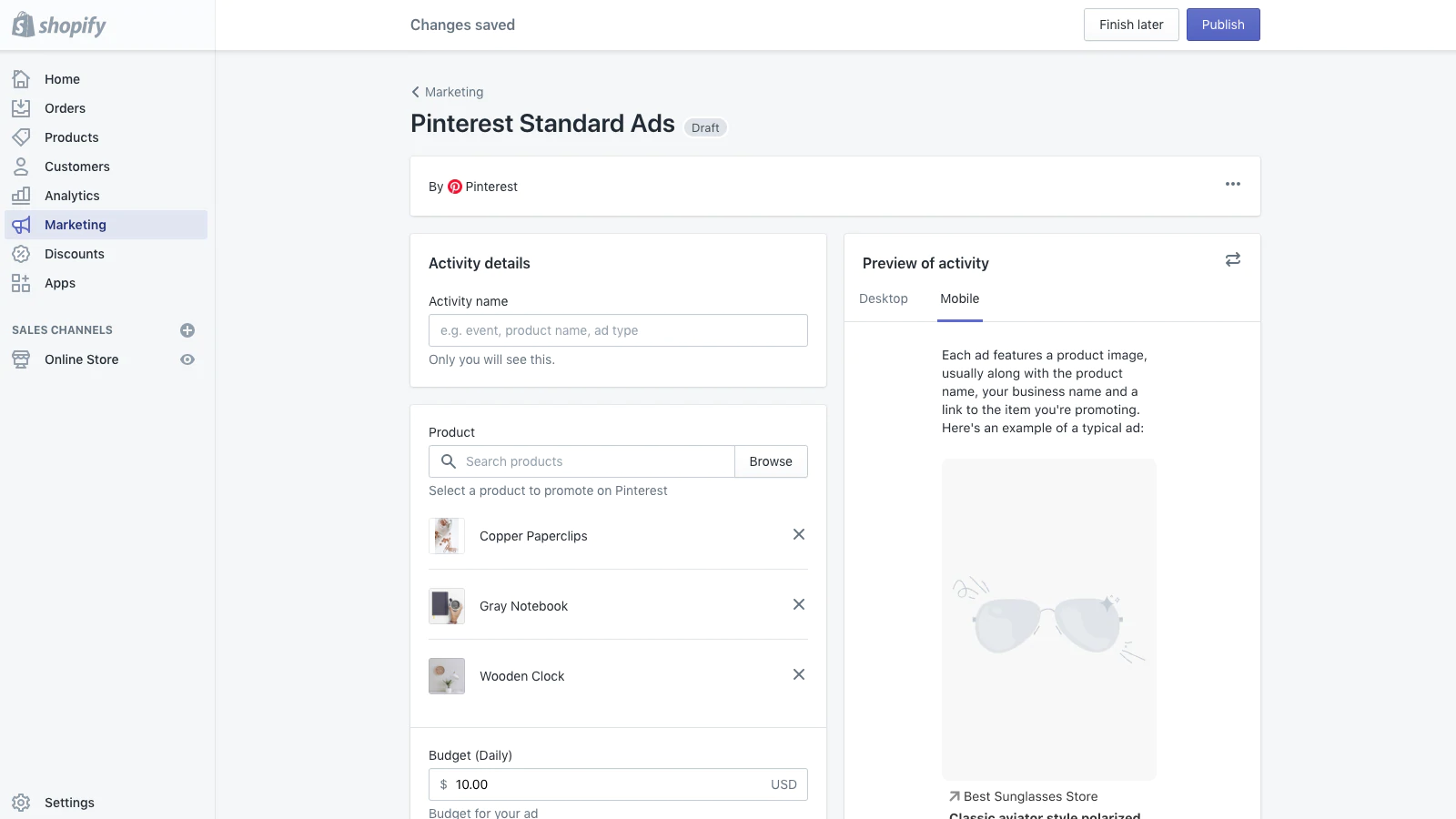The height and width of the screenshot is (819, 1456).
Task: Remove Gray Notebook from selected products
Action: click(798, 604)
